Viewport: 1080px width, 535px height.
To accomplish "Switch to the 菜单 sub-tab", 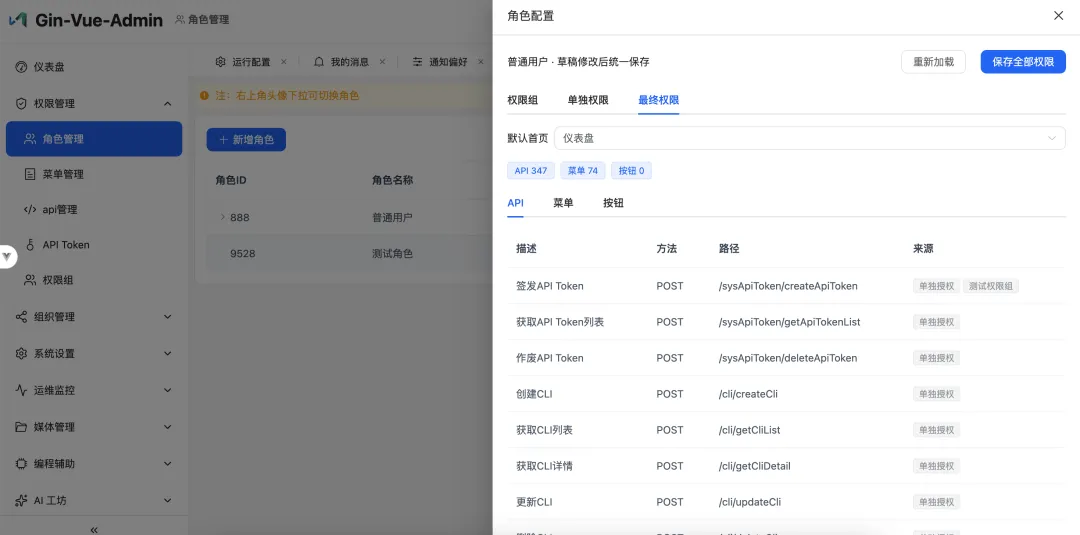I will [x=563, y=202].
